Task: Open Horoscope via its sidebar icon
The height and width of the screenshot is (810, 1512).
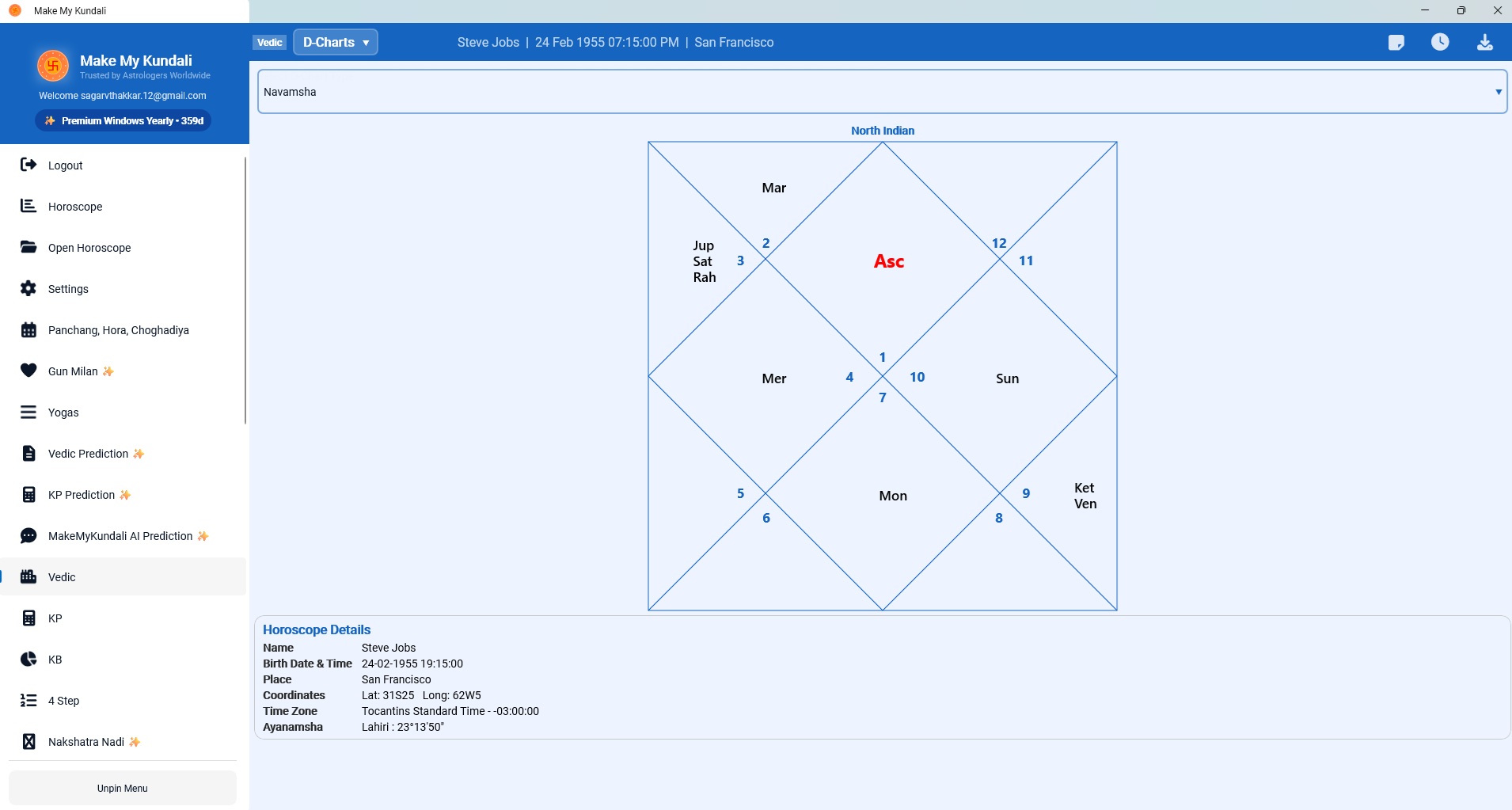Action: pyautogui.click(x=28, y=206)
